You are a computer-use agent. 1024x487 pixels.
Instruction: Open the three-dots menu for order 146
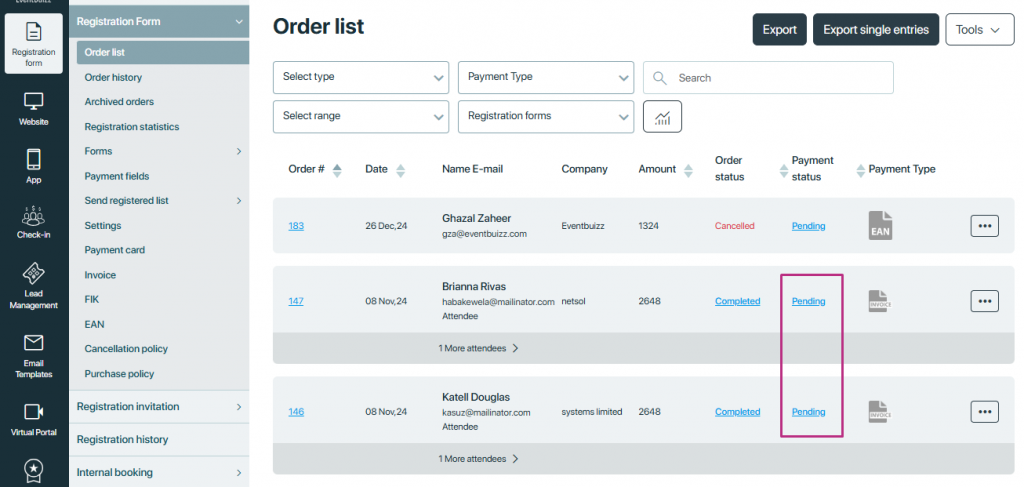coord(984,412)
